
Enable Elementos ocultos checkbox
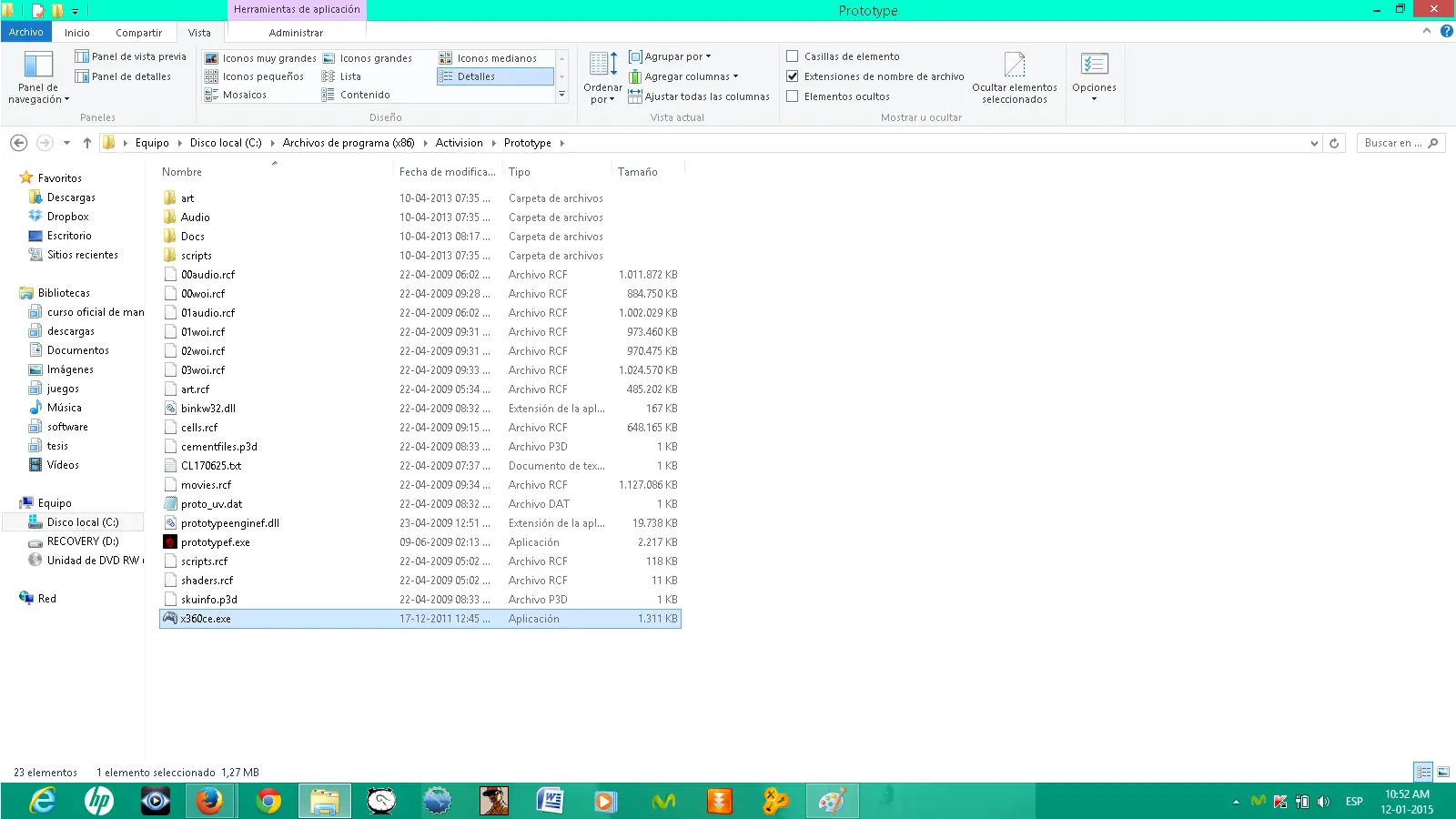793,96
